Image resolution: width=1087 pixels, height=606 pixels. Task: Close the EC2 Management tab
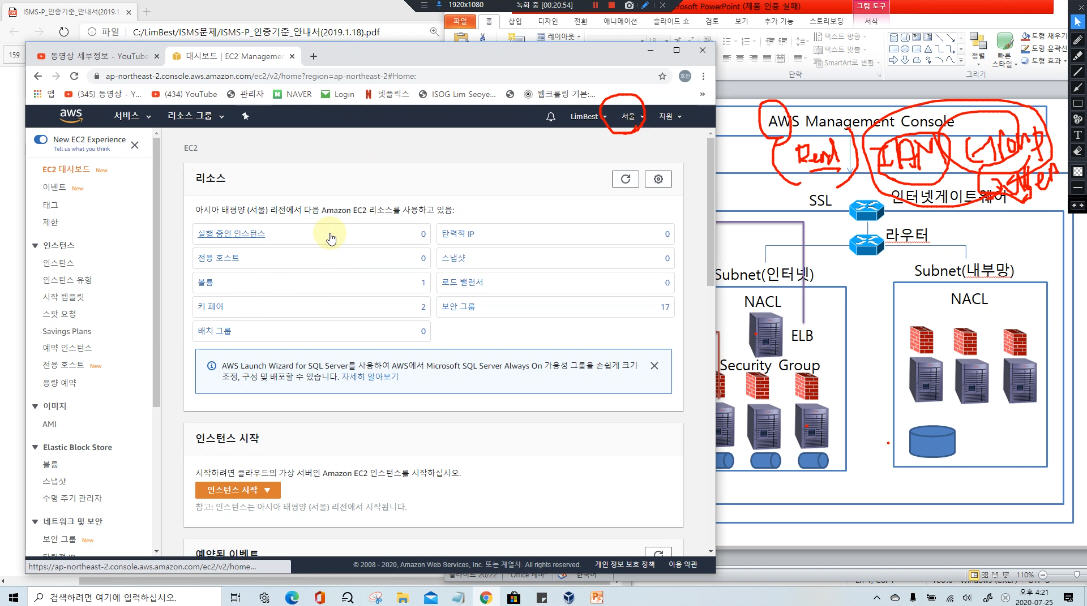[292, 56]
